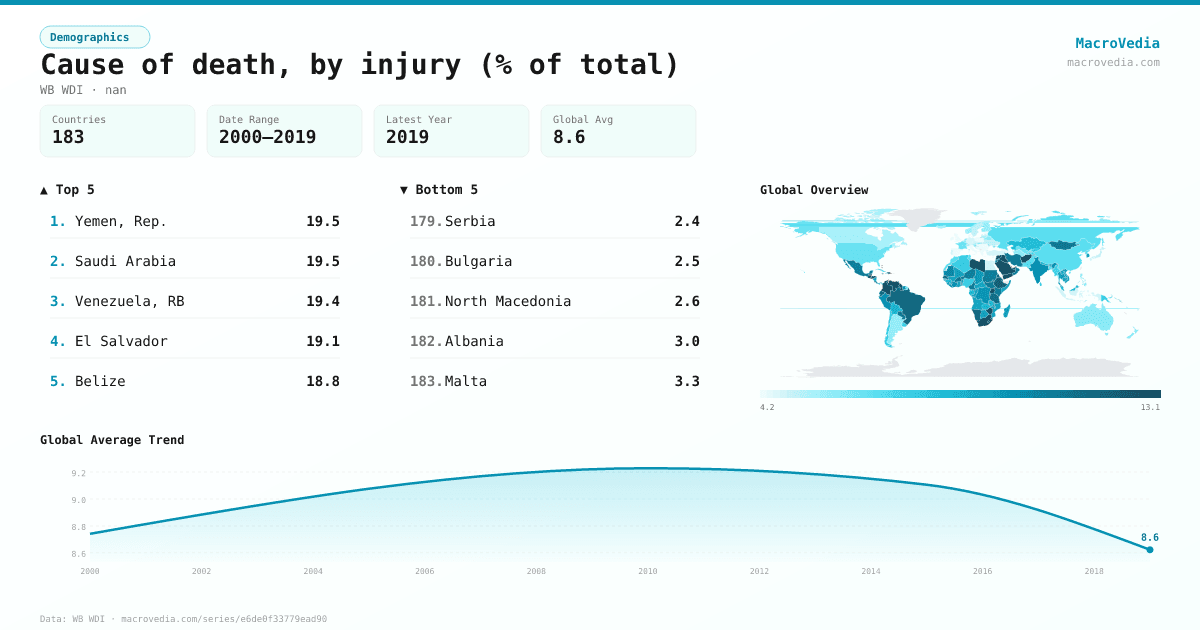Image resolution: width=1200 pixels, height=630 pixels.
Task: Open the MacroVedia brand link
Action: click(x=1117, y=43)
